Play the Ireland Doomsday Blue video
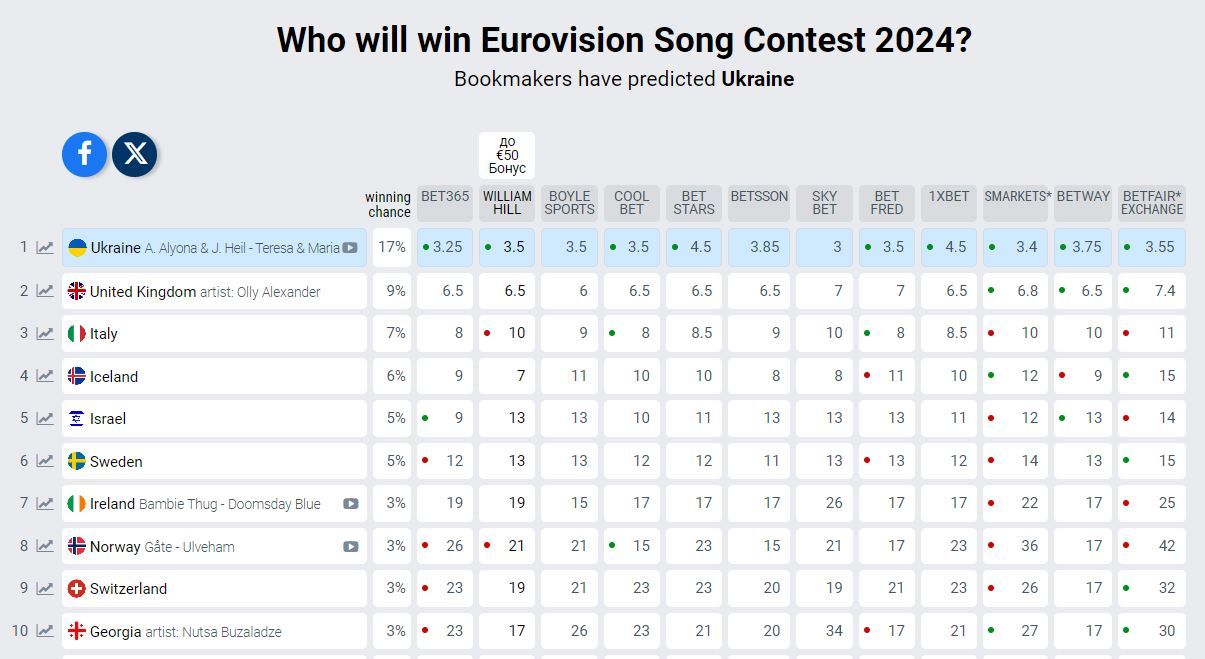 [x=351, y=504]
